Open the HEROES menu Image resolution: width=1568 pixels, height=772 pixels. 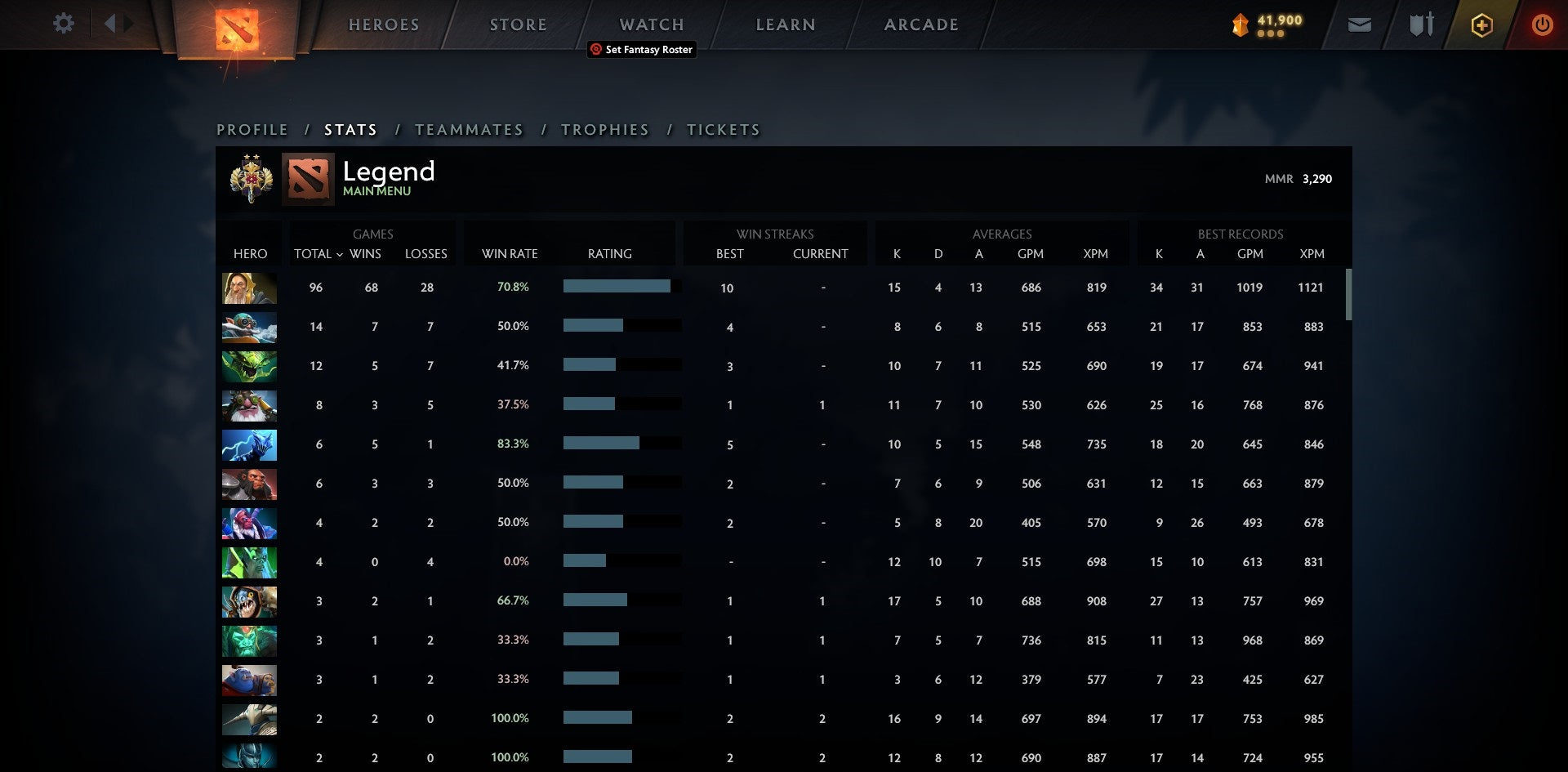pos(384,25)
